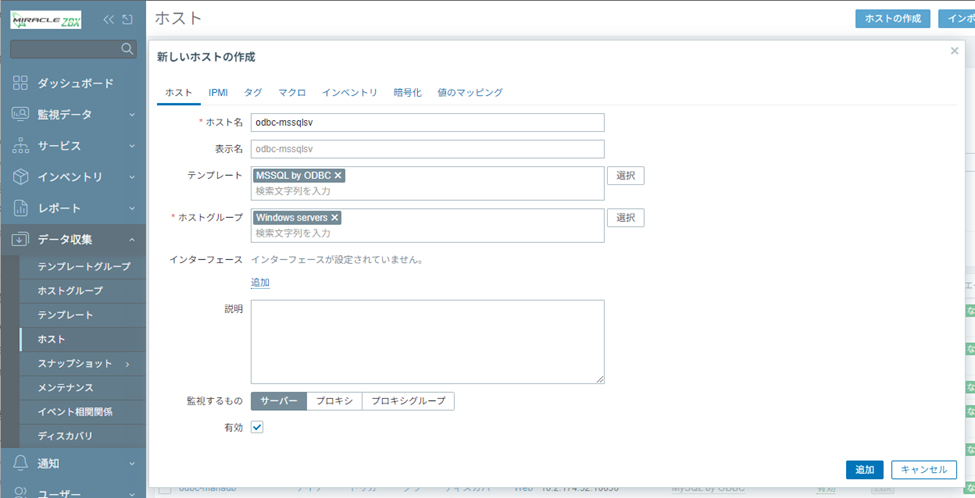Click the search magnifier icon in sidebar
The height and width of the screenshot is (498, 975).
pyautogui.click(x=127, y=48)
